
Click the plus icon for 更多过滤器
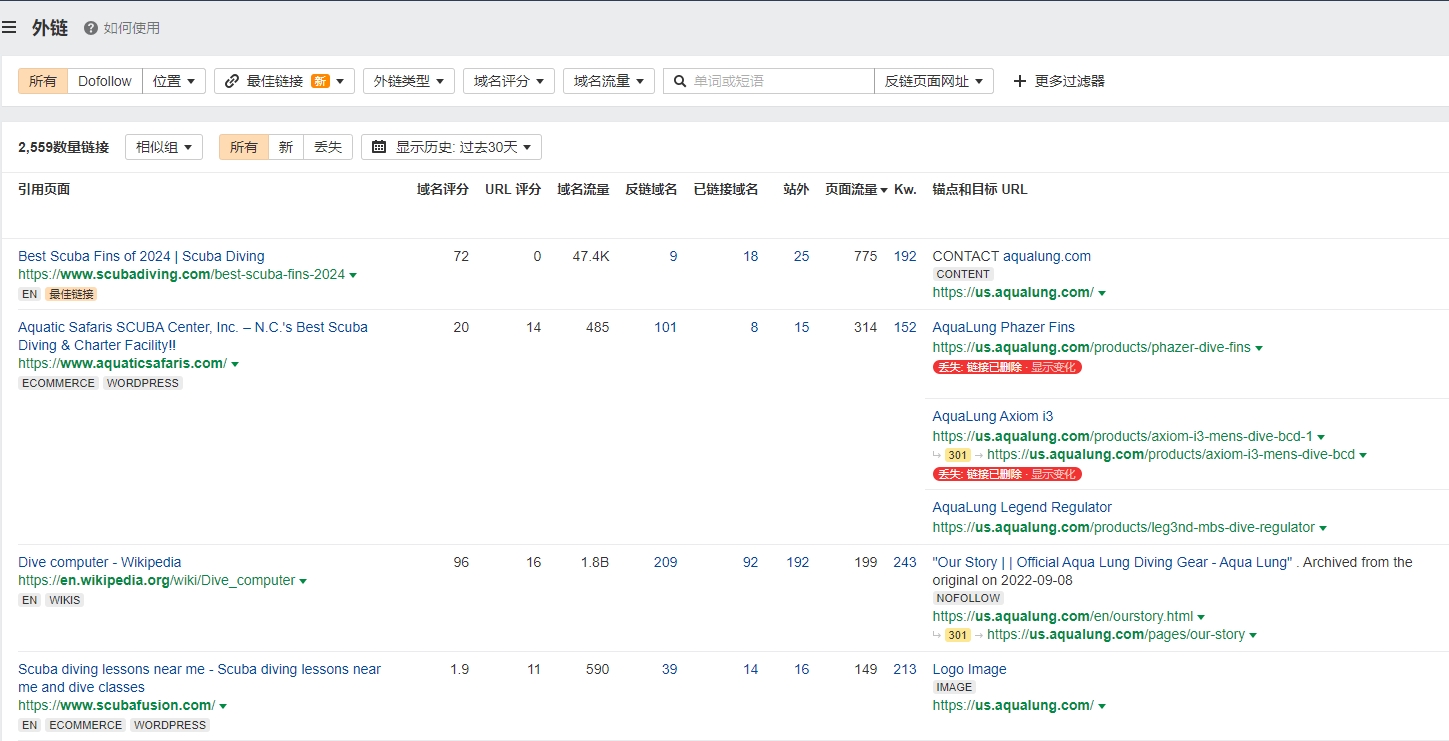click(1020, 81)
